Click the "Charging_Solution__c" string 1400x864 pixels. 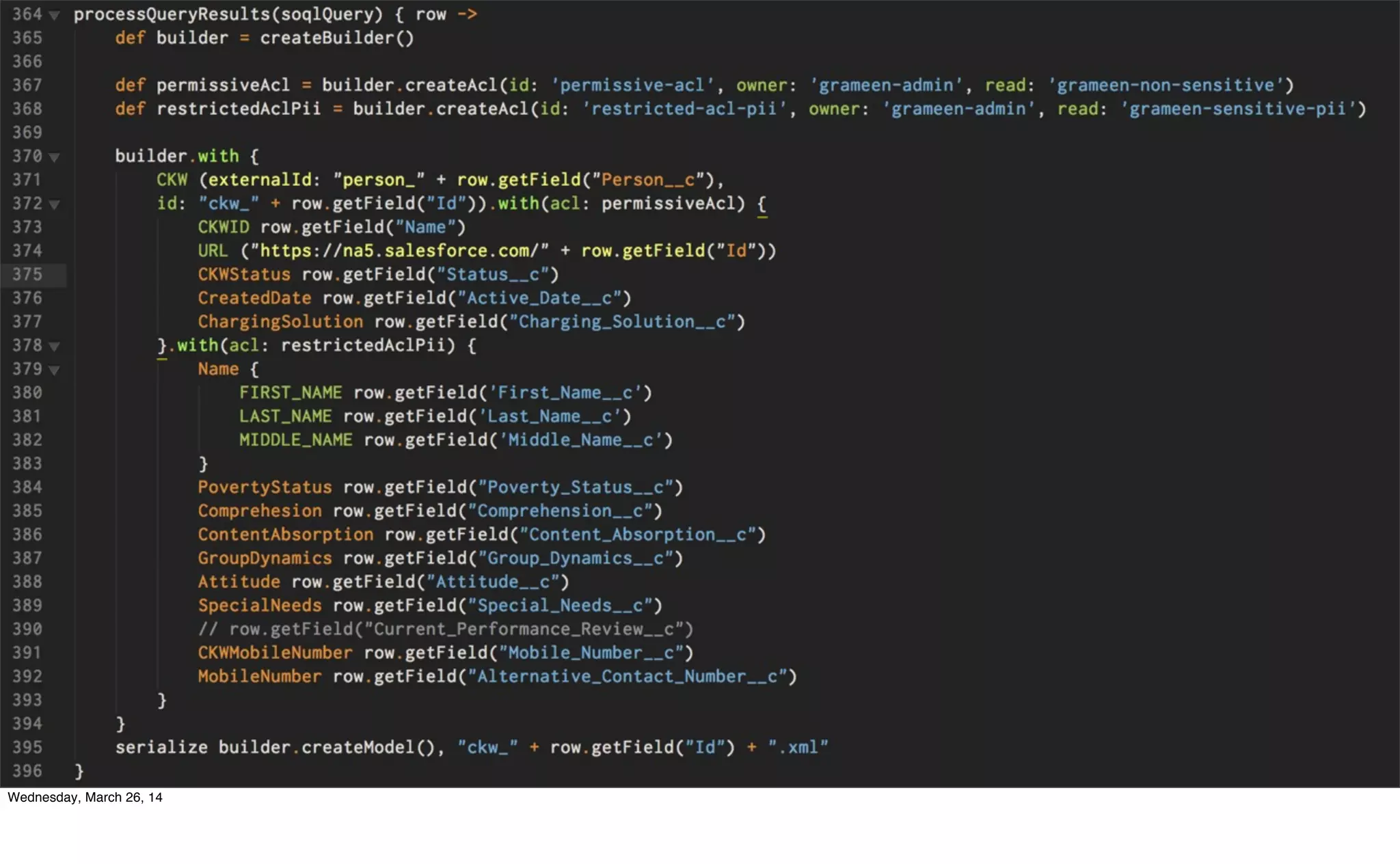click(x=622, y=322)
